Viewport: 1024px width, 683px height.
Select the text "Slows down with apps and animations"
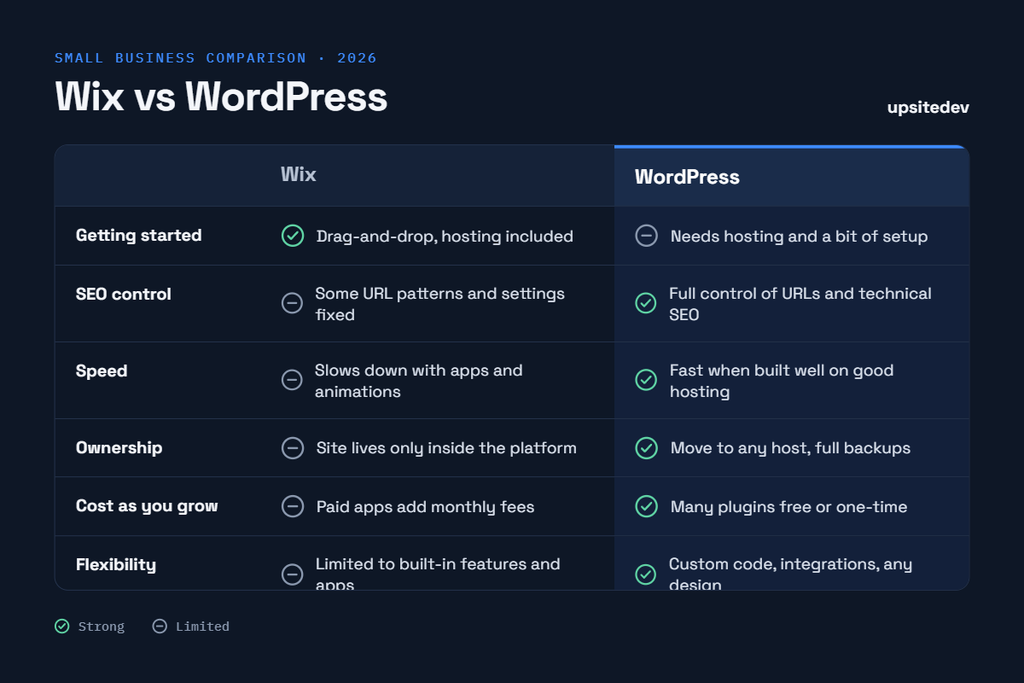coord(419,381)
